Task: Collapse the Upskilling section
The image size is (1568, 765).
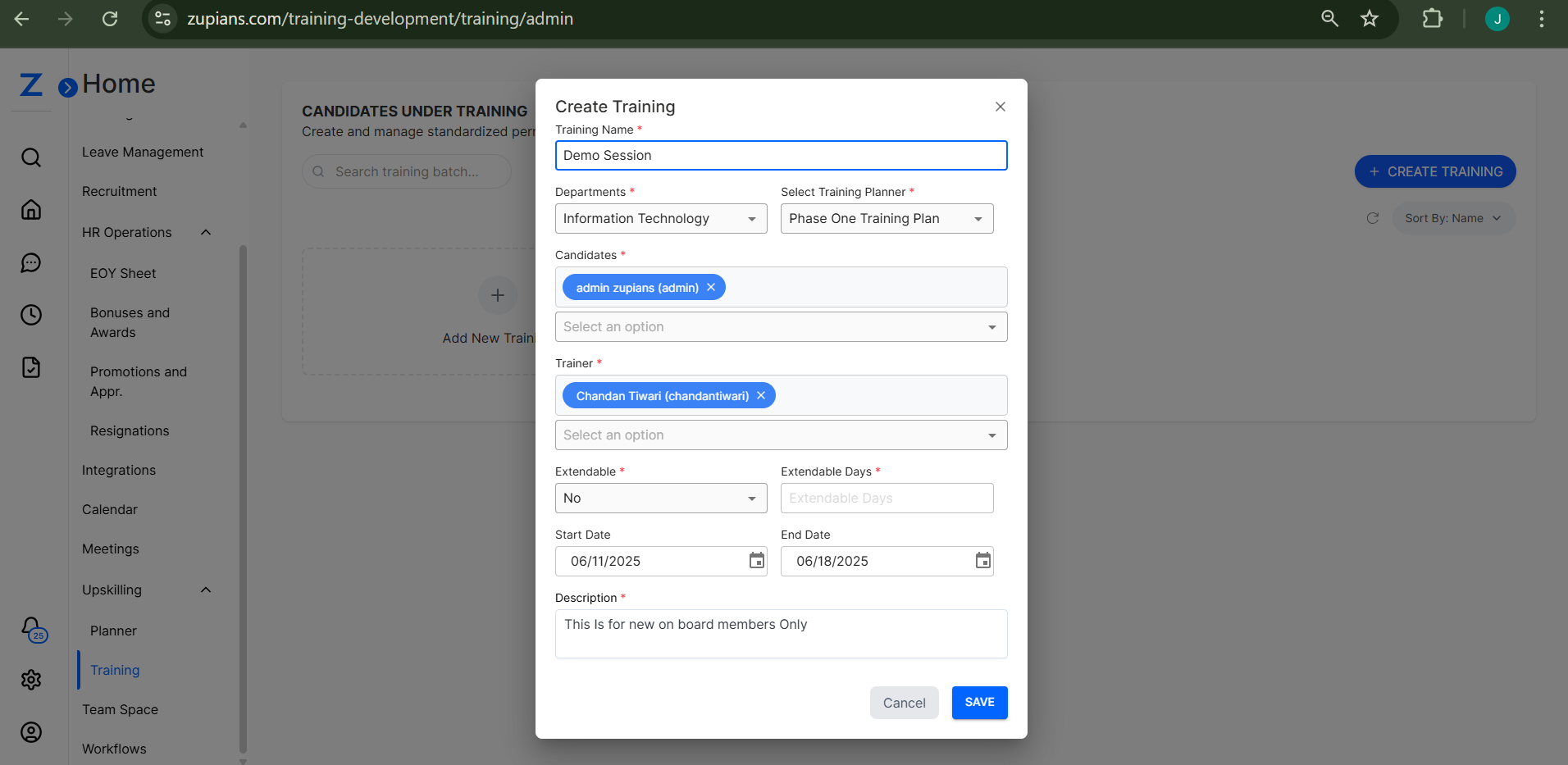Action: 205,590
